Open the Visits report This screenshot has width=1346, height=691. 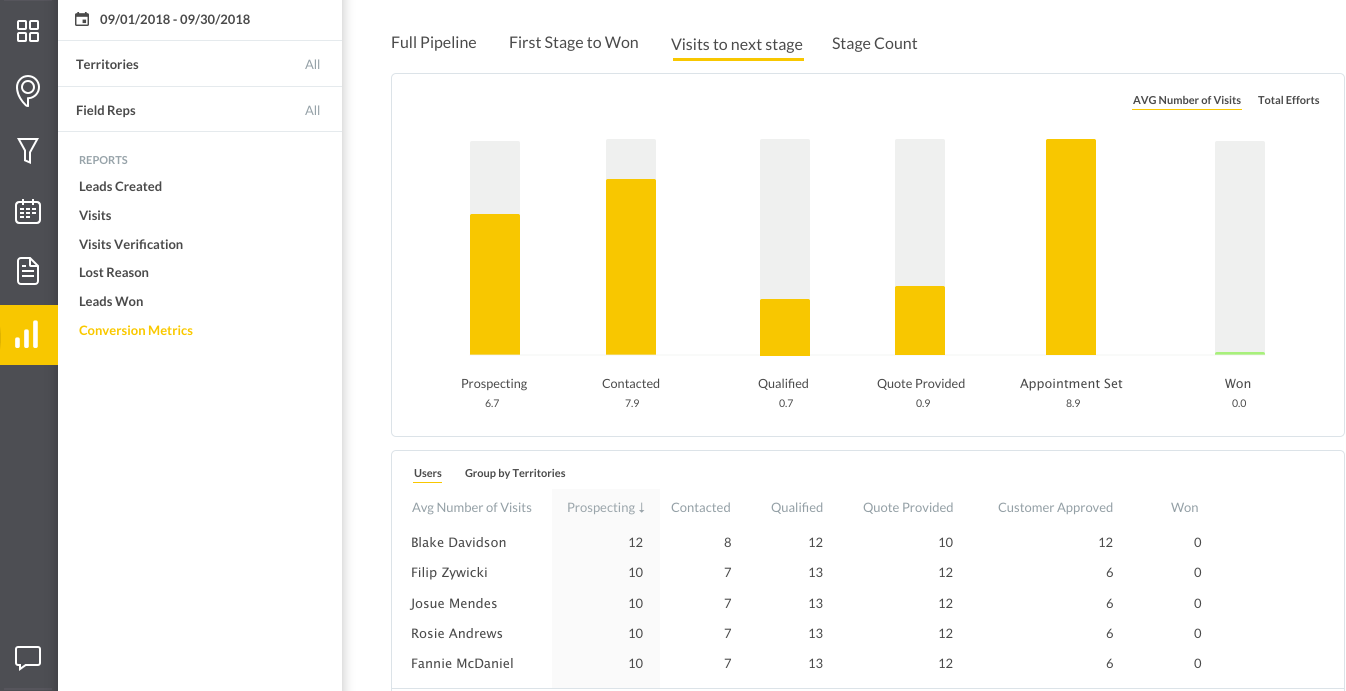[x=95, y=215]
